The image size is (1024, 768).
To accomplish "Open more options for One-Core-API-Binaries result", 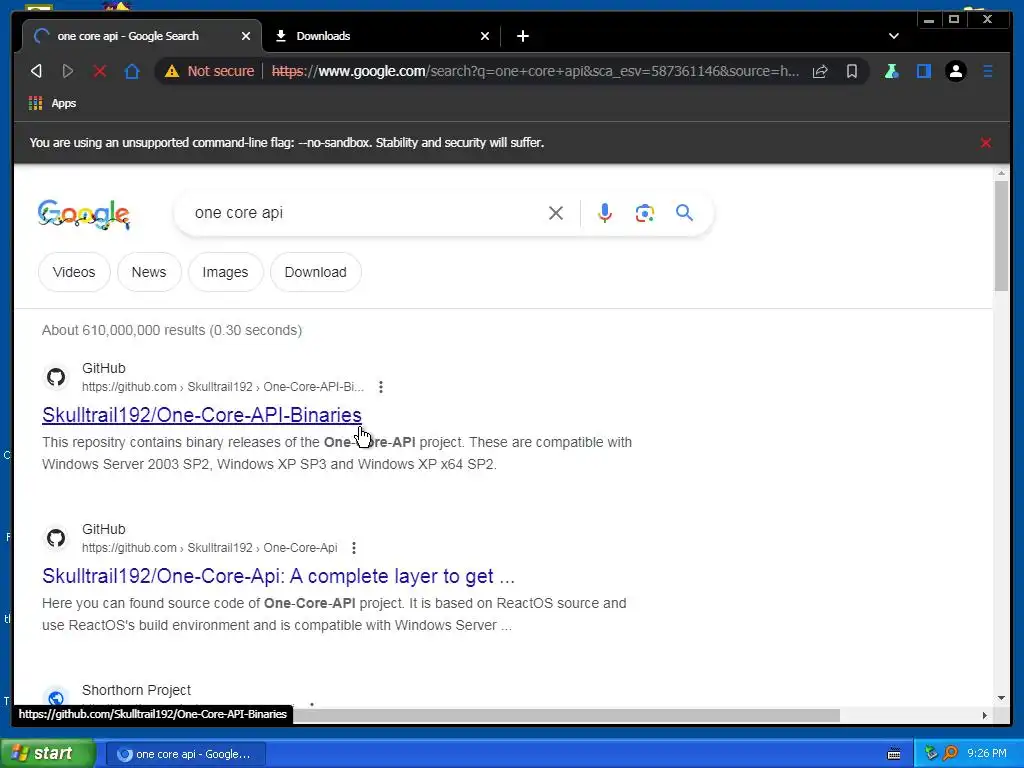I will click(x=381, y=387).
